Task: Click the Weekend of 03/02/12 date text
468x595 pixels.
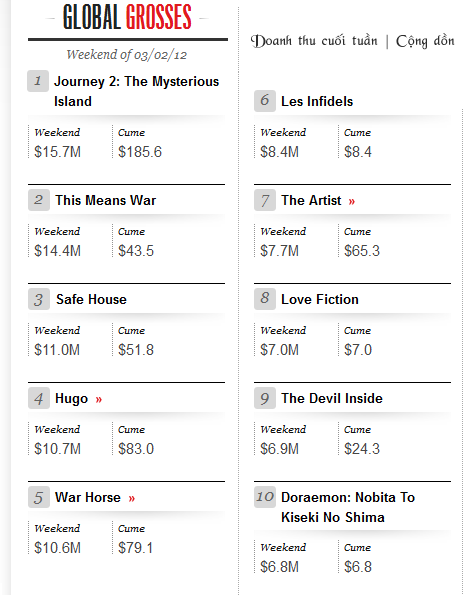Action: point(127,55)
